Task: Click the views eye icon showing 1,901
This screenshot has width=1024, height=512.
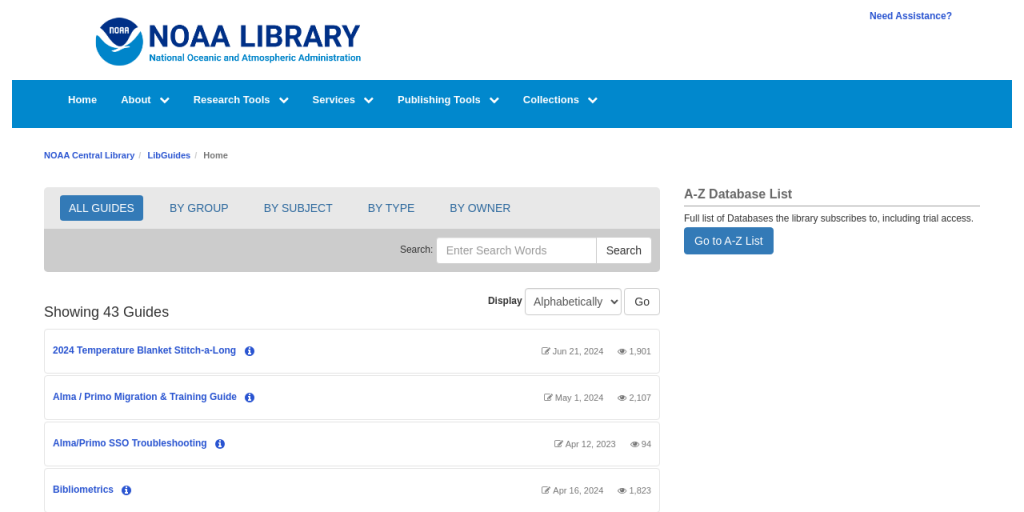Action: pos(622,351)
